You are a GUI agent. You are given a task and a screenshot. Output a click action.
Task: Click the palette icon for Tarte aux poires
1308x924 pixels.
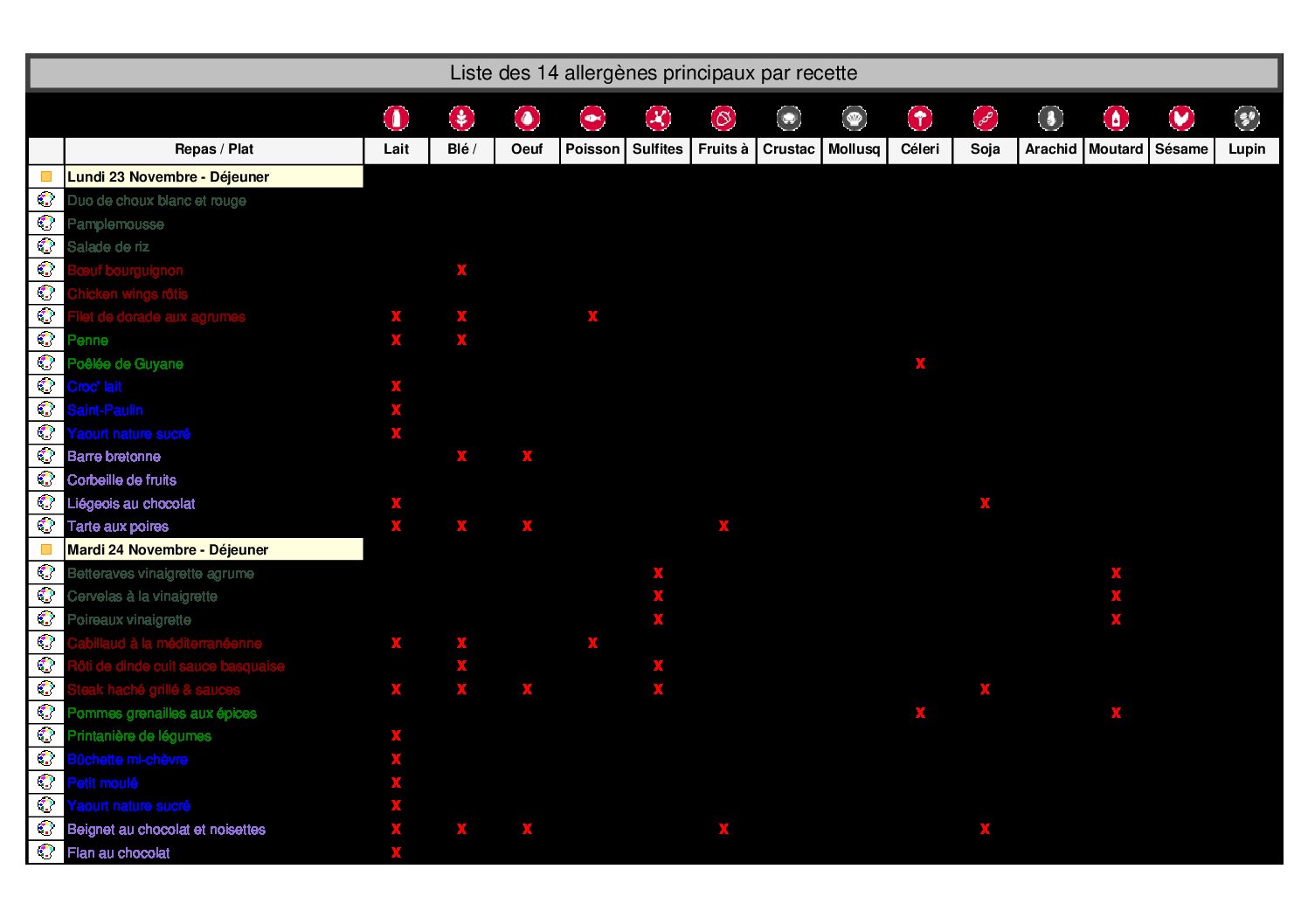pyautogui.click(x=46, y=526)
